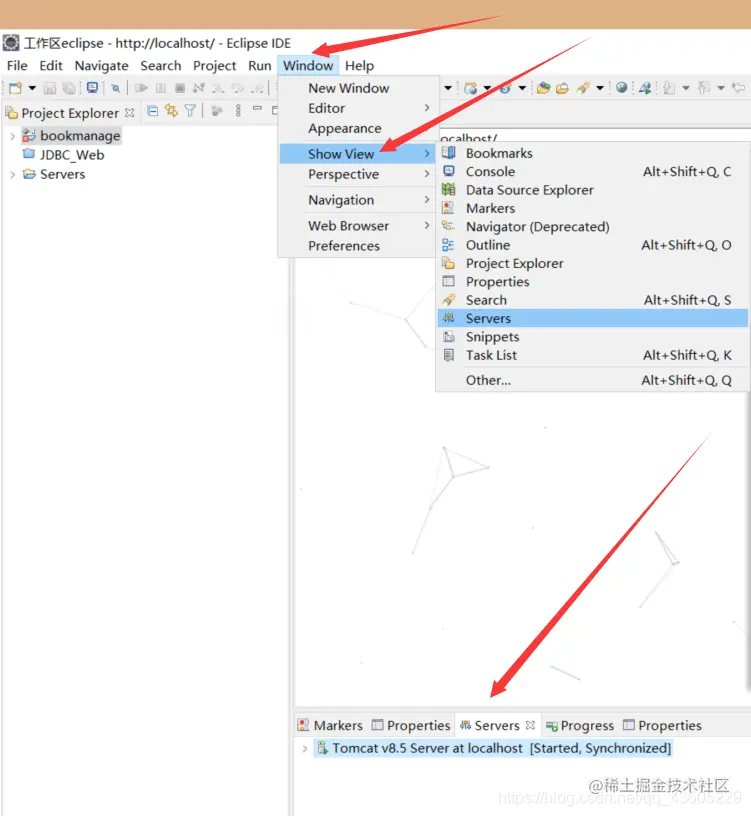Viewport: 751px width, 816px height.
Task: Expand the bookmanage project node
Action: [x=12, y=136]
